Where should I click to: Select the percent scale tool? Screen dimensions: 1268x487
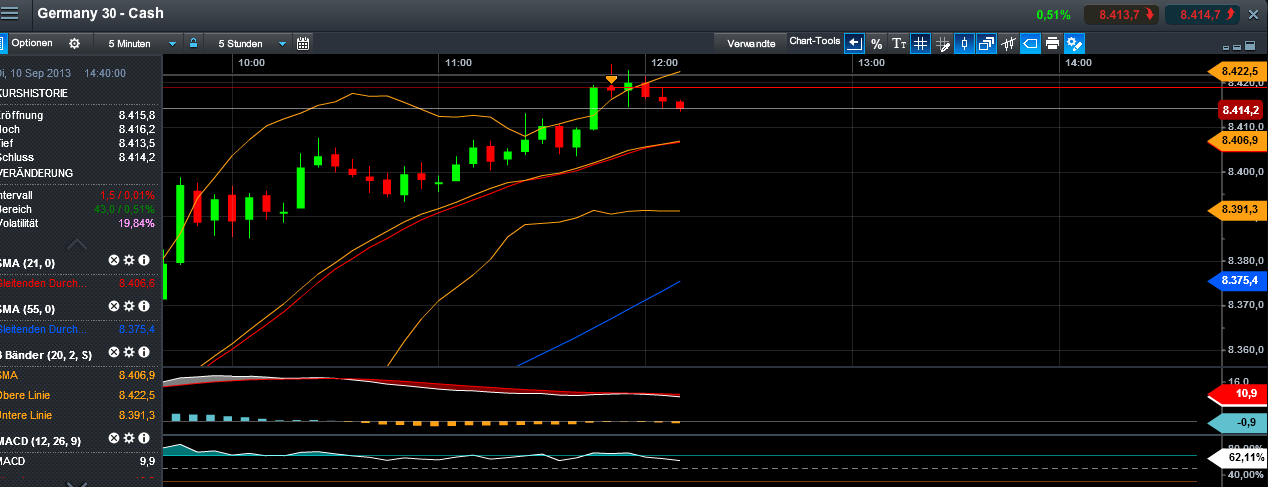pyautogui.click(x=876, y=43)
